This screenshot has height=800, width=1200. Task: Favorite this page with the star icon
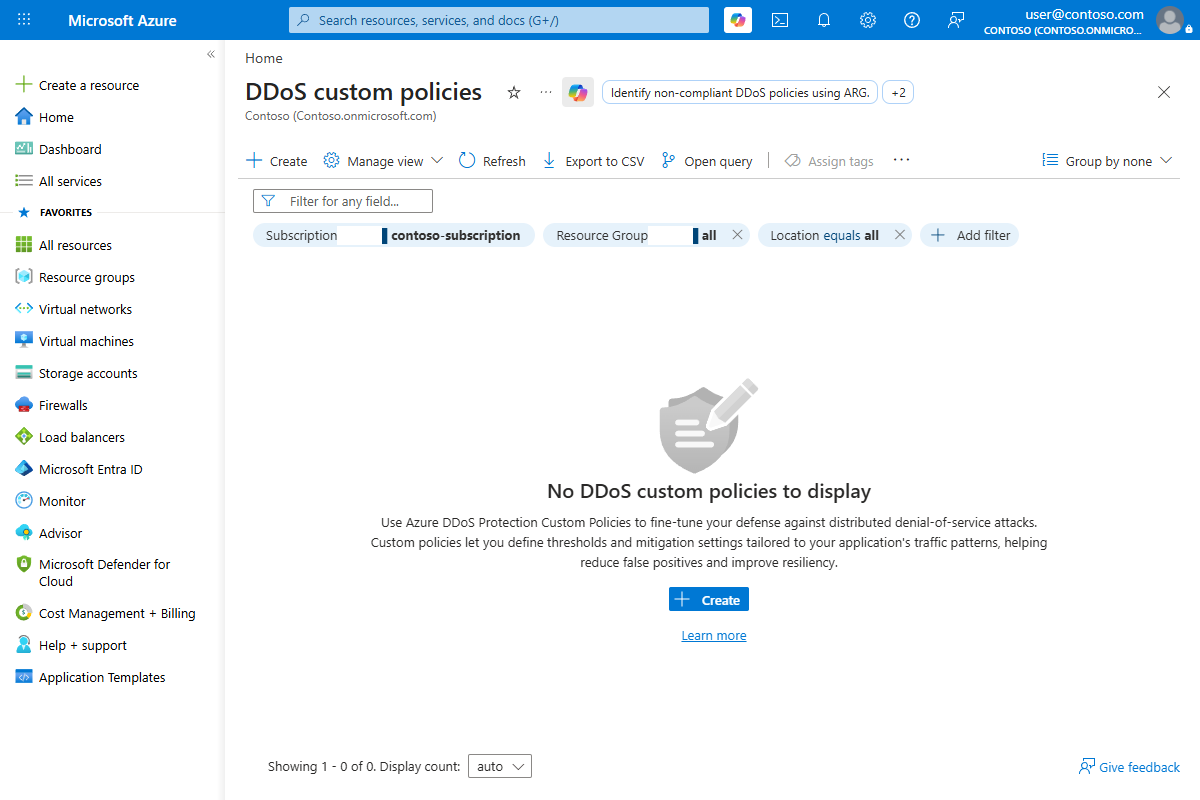point(514,92)
